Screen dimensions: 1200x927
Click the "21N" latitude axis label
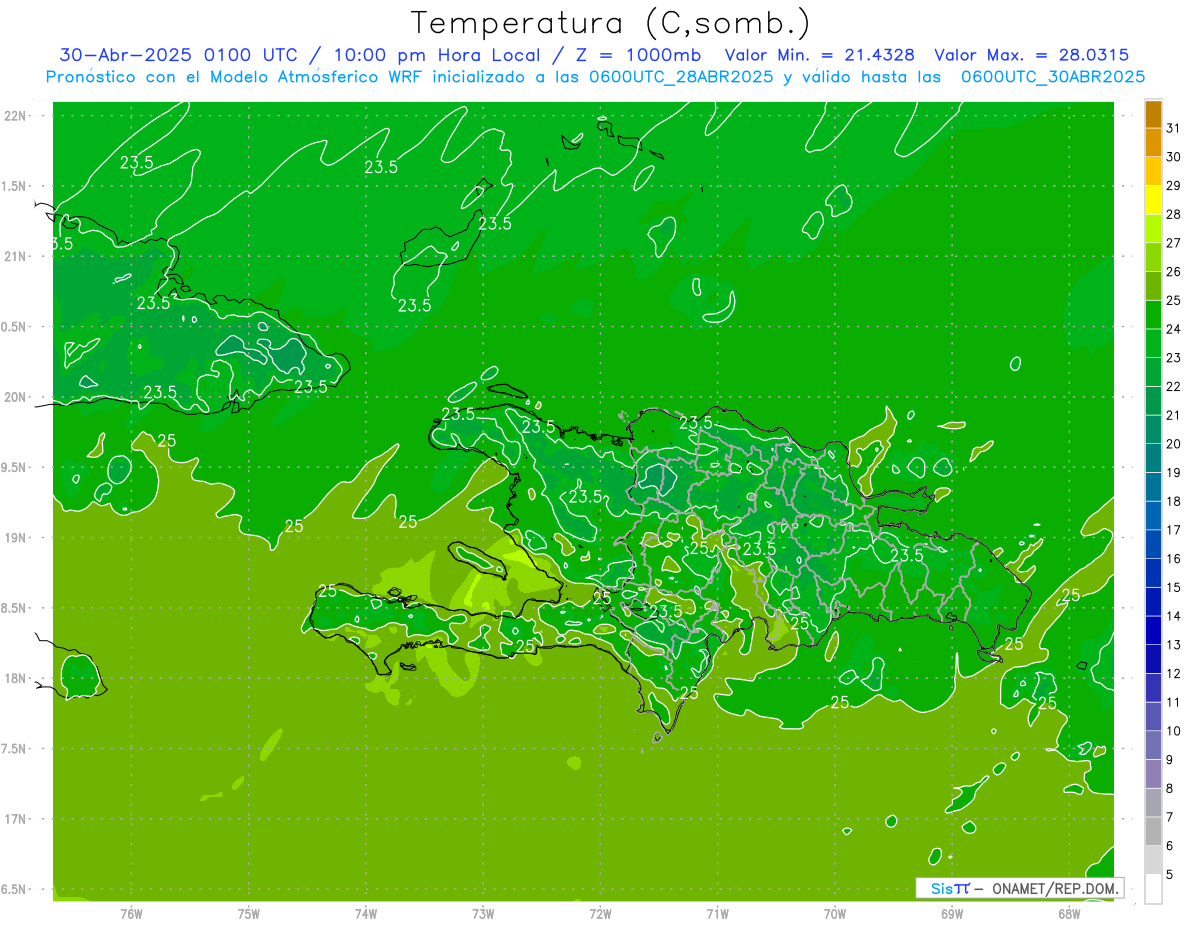point(16,257)
